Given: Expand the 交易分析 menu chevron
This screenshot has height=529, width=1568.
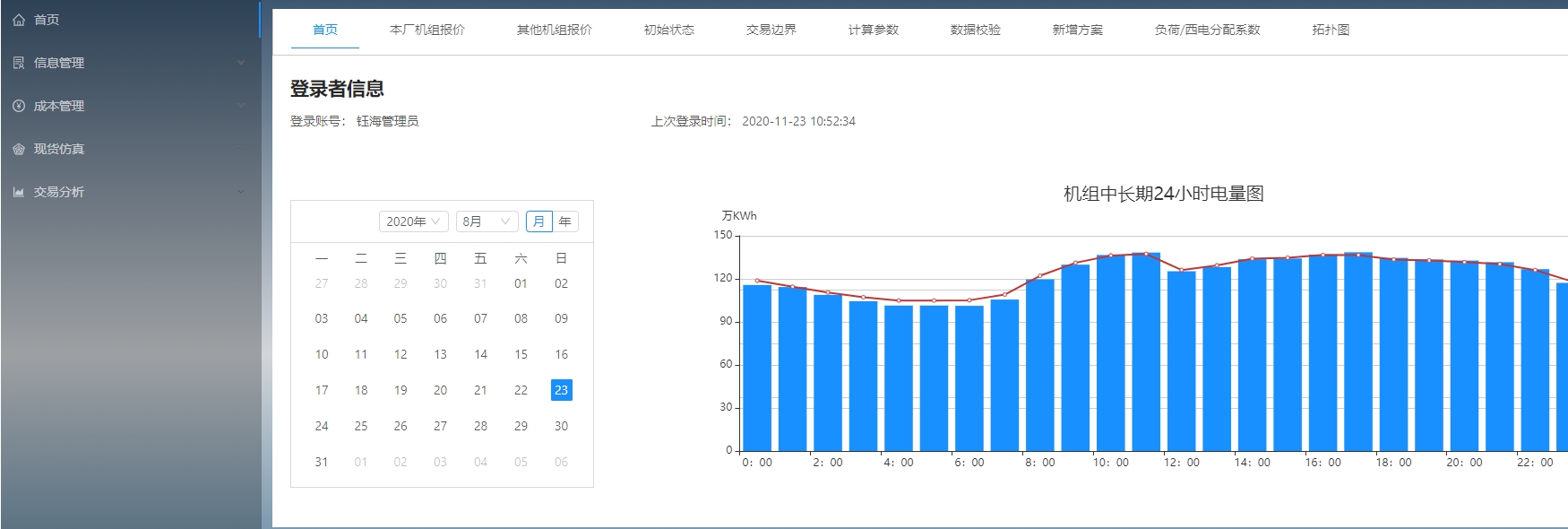Looking at the screenshot, I should 240,192.
